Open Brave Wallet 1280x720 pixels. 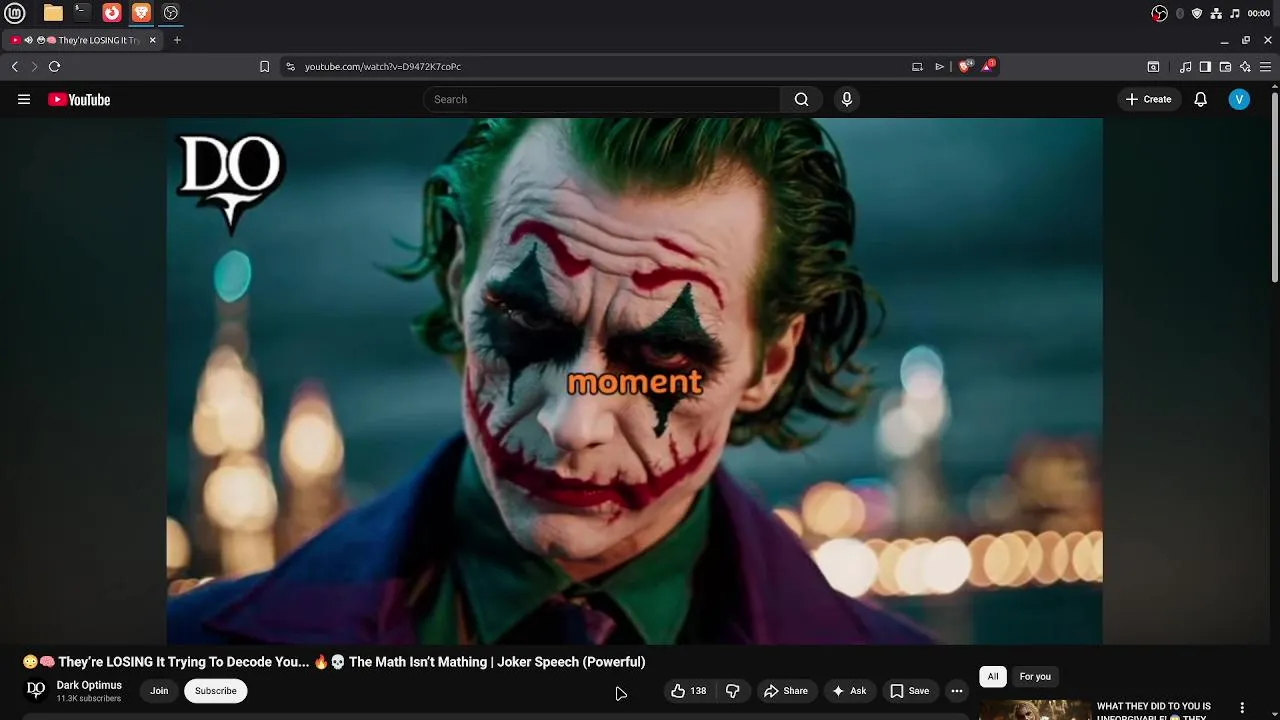1225,67
